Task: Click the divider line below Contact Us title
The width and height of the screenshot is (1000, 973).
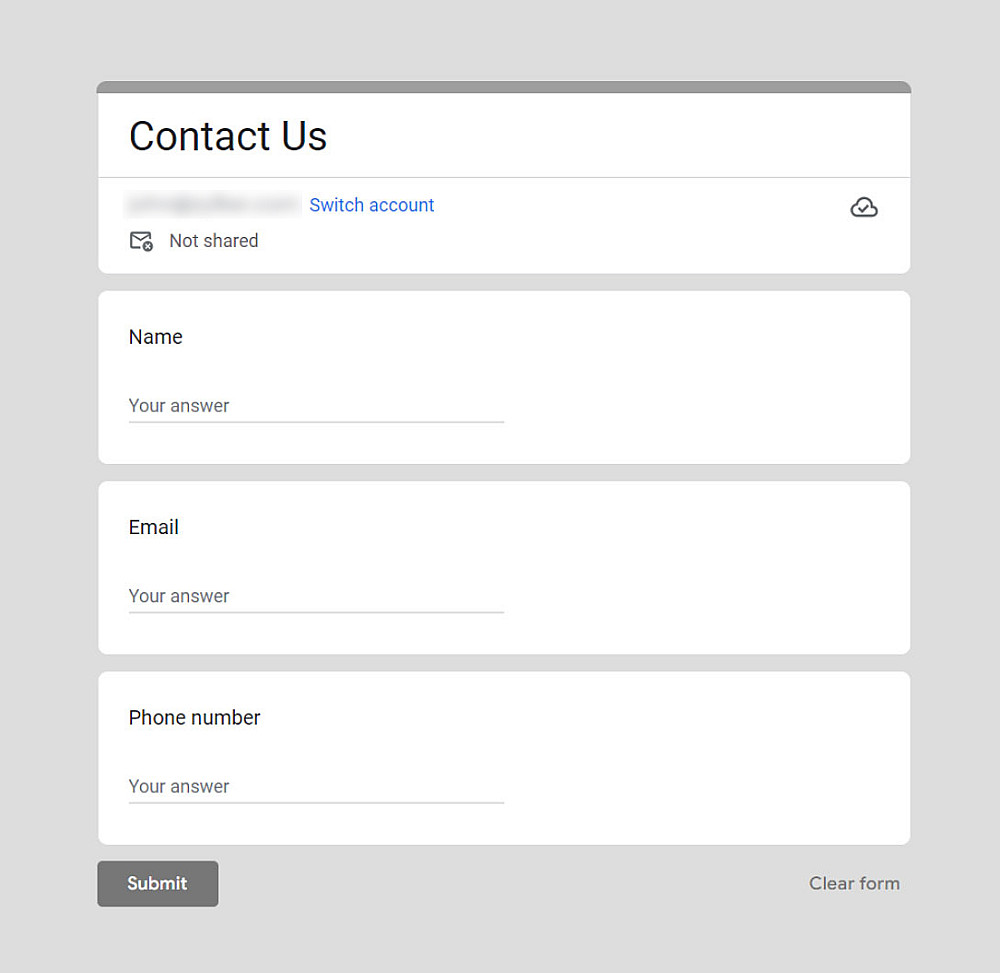Action: [x=504, y=178]
